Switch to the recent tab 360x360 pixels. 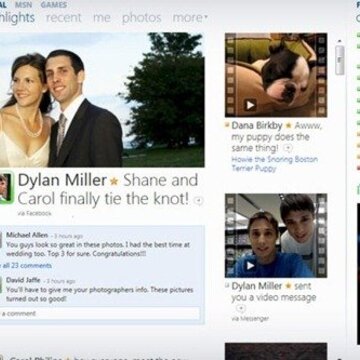(x=64, y=18)
